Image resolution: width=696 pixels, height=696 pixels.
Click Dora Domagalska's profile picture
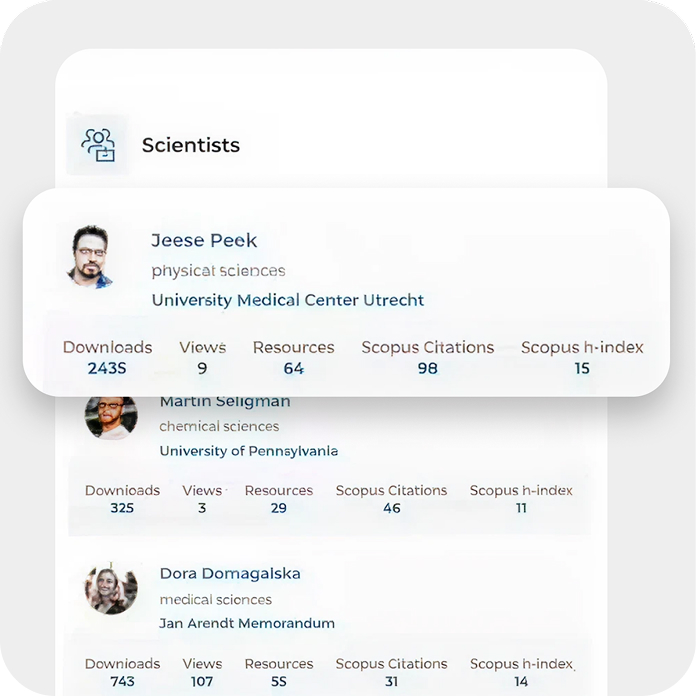click(x=110, y=588)
